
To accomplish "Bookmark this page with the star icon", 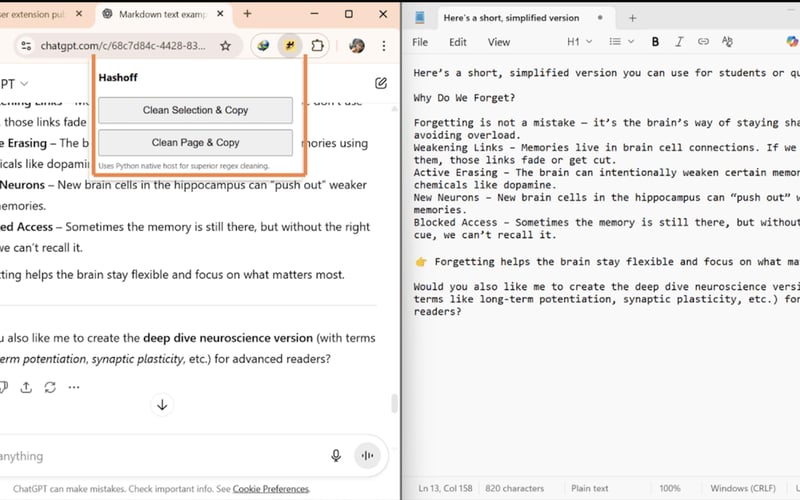I will pos(225,46).
